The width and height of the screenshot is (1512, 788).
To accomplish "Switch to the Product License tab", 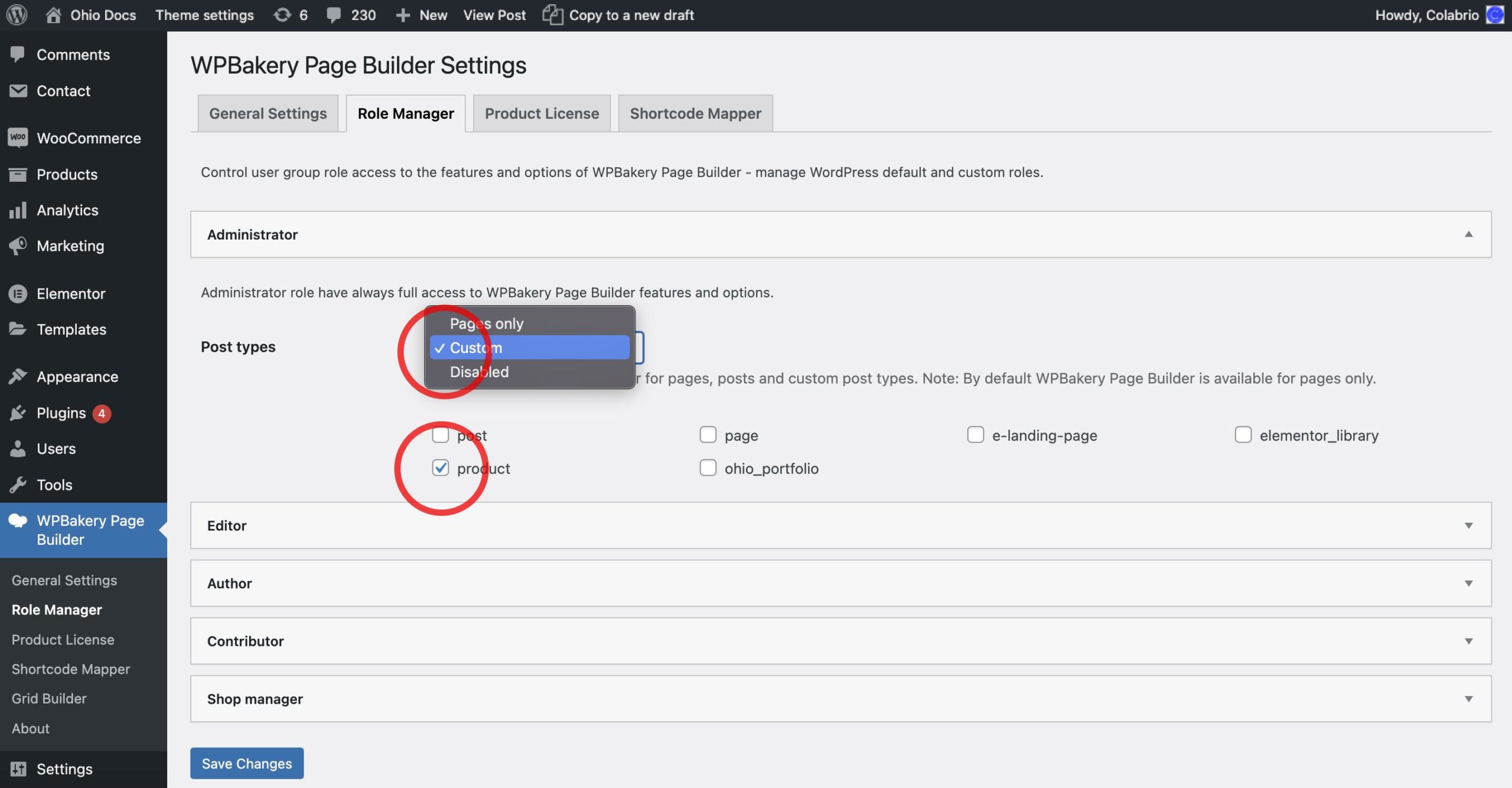I will [542, 113].
